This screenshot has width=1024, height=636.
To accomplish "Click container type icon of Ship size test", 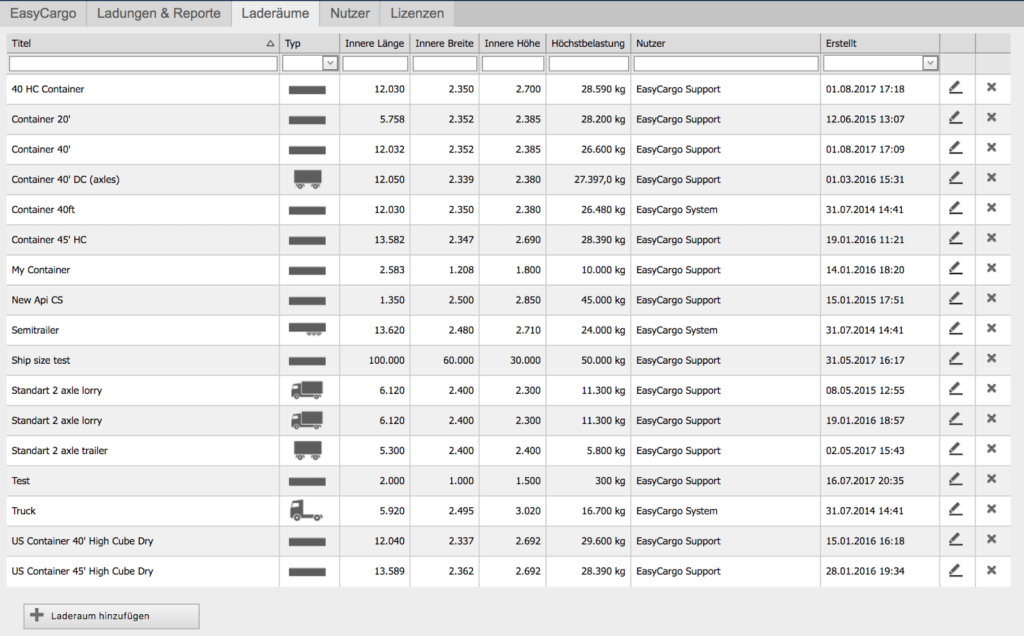I will (x=307, y=361).
